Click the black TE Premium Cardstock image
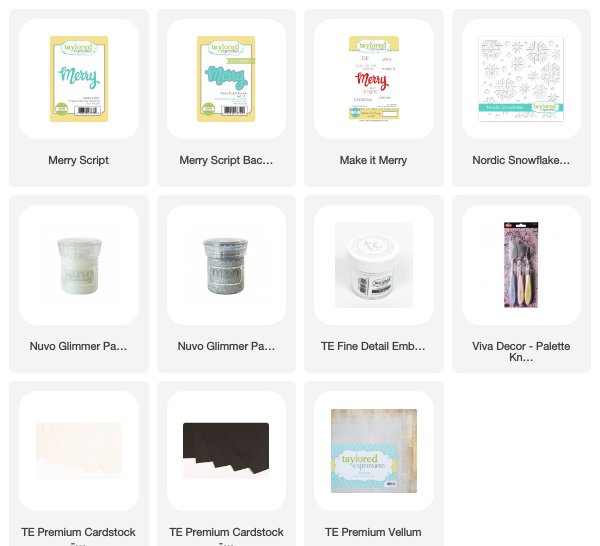This screenshot has width=600, height=546. (226, 450)
